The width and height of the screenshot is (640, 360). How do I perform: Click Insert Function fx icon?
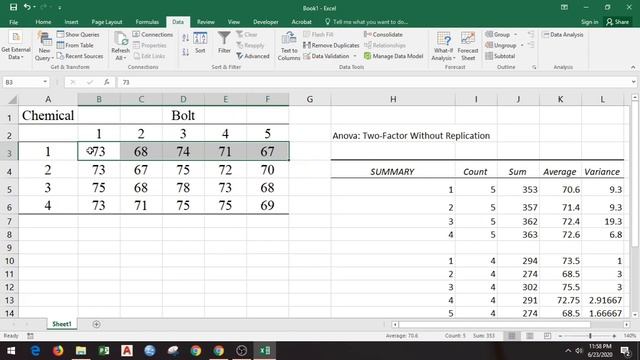(107, 82)
